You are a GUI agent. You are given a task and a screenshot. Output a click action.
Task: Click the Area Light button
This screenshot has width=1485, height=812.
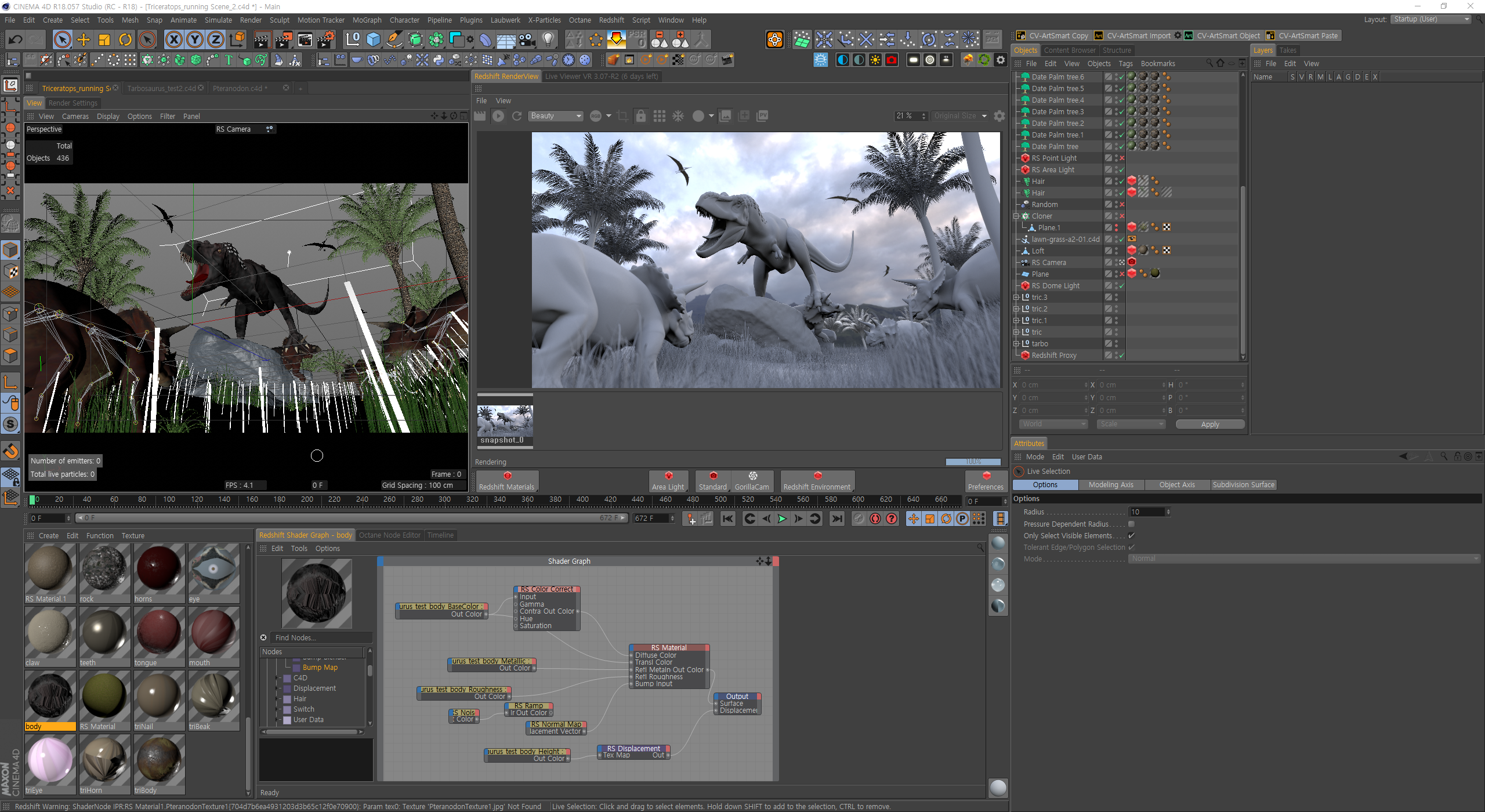pyautogui.click(x=668, y=481)
